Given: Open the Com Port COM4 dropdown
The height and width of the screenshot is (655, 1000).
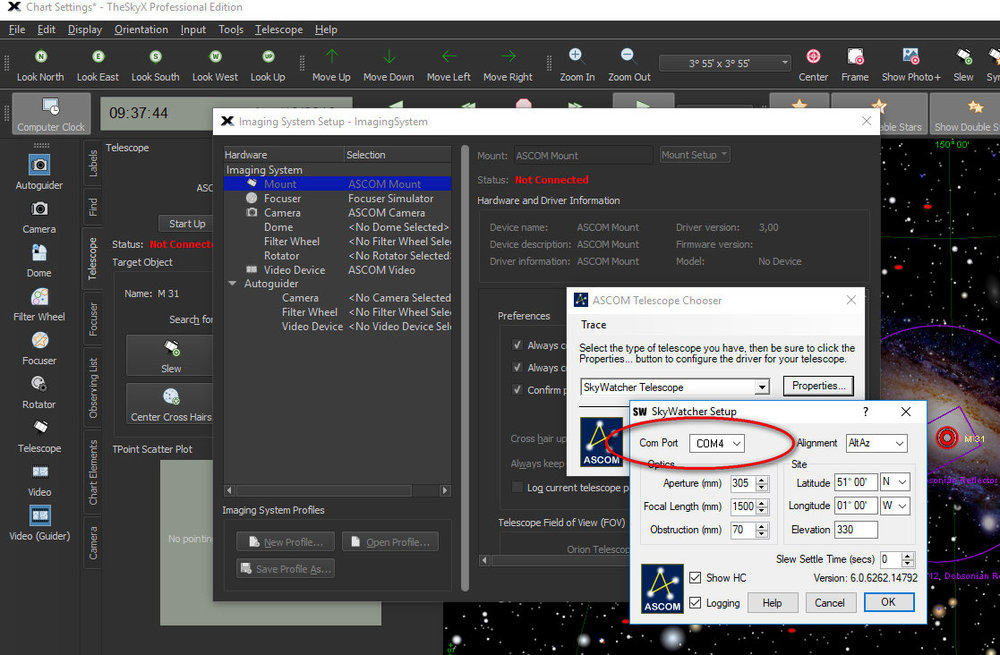Looking at the screenshot, I should pyautogui.click(x=717, y=443).
